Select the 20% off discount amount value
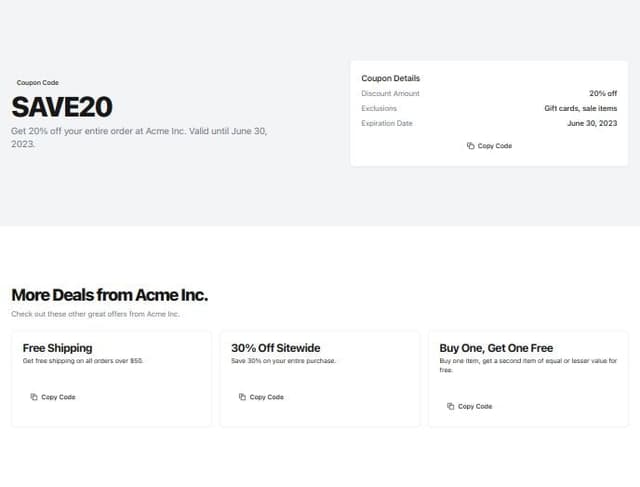 click(x=603, y=93)
